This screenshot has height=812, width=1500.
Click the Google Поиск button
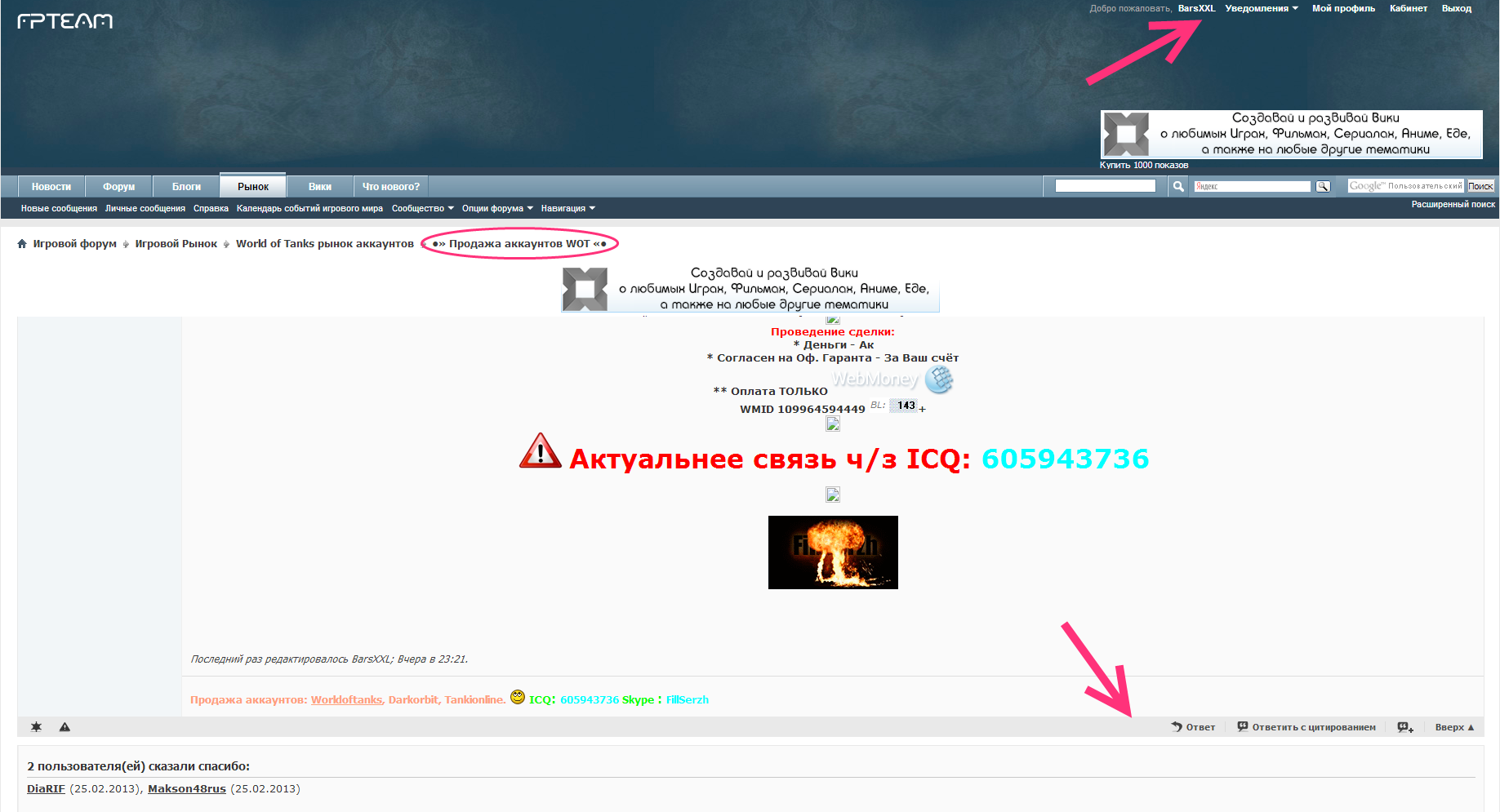pyautogui.click(x=1480, y=186)
